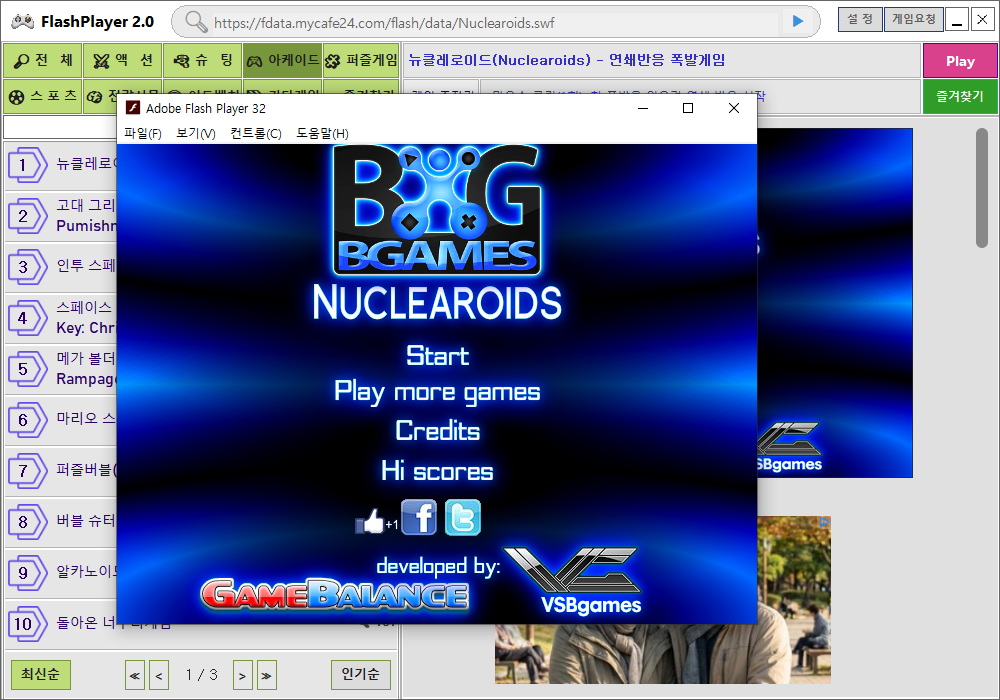Open Credits in the game menu

[438, 431]
